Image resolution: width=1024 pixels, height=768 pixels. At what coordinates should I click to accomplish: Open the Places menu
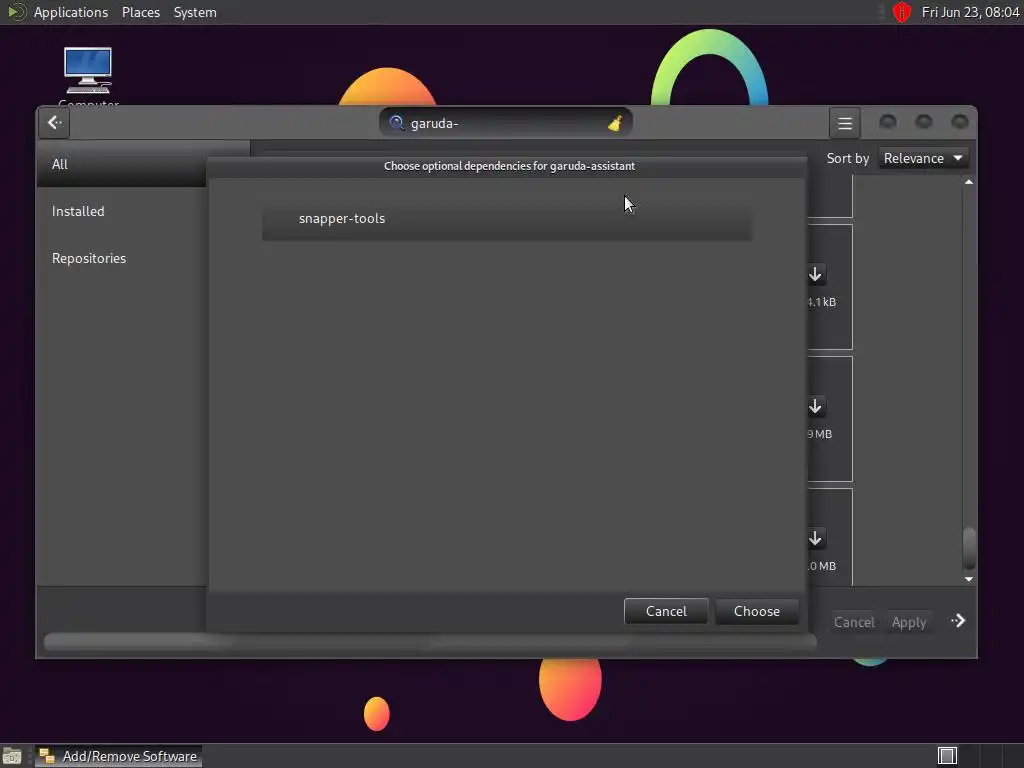point(140,12)
